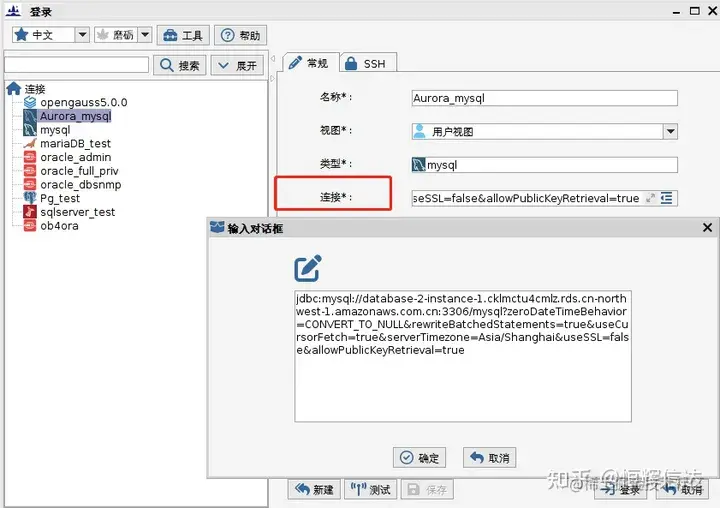
Task: Click the 测试 test connection button
Action: click(371, 489)
